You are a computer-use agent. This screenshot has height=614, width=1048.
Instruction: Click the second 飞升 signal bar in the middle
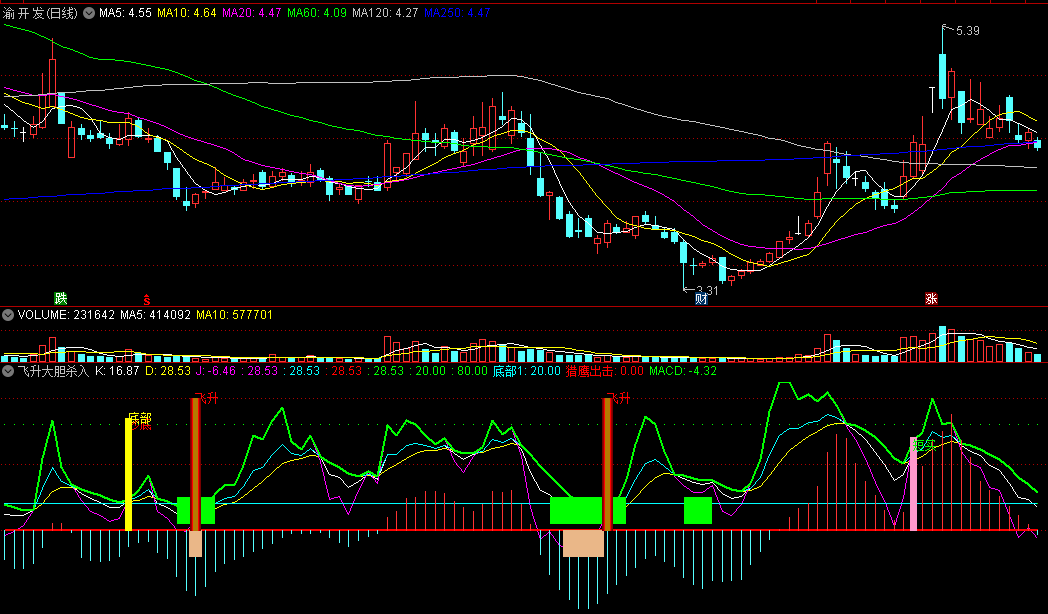coord(608,464)
